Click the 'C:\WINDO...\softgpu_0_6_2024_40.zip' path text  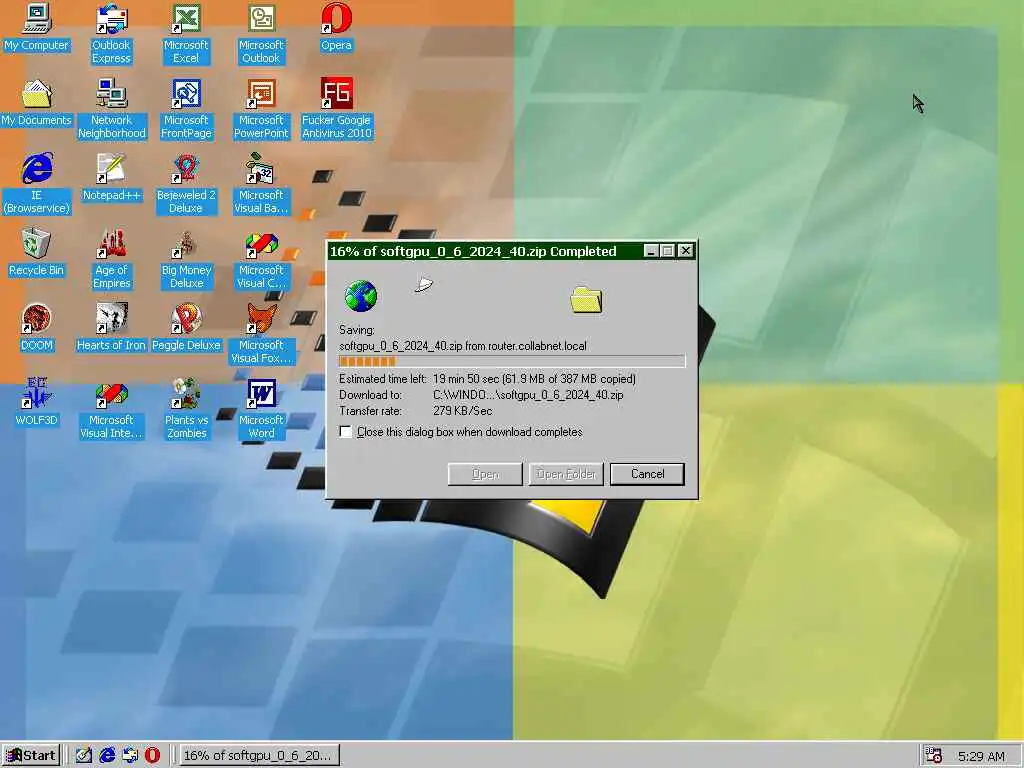(x=528, y=395)
